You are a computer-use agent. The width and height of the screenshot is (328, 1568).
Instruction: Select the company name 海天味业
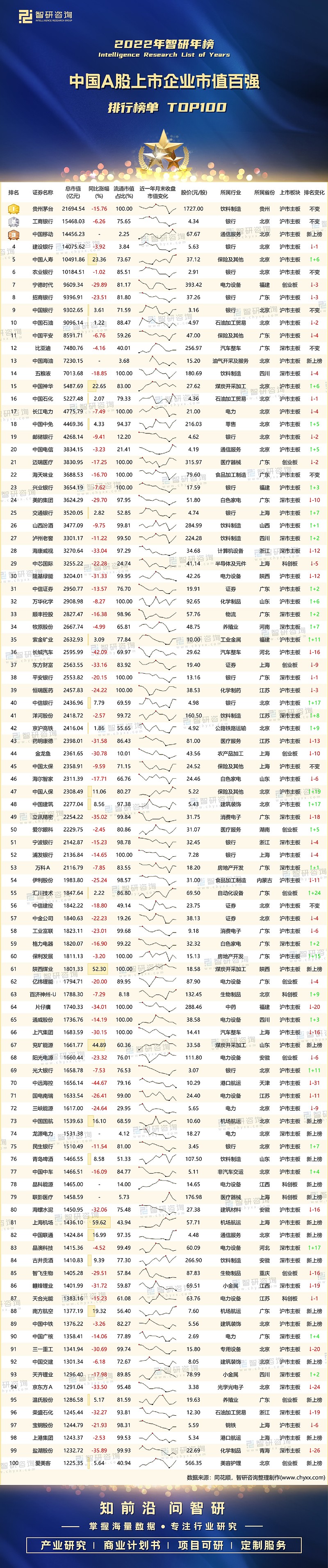tap(43, 475)
